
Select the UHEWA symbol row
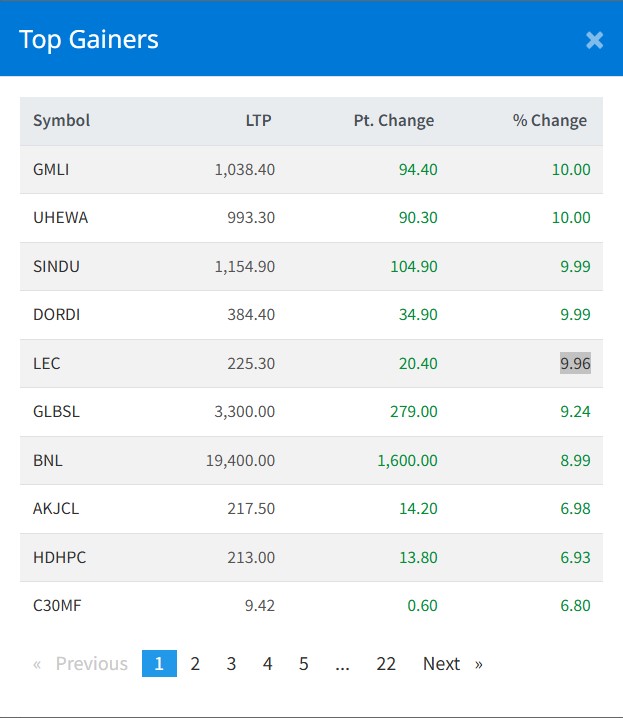60,218
